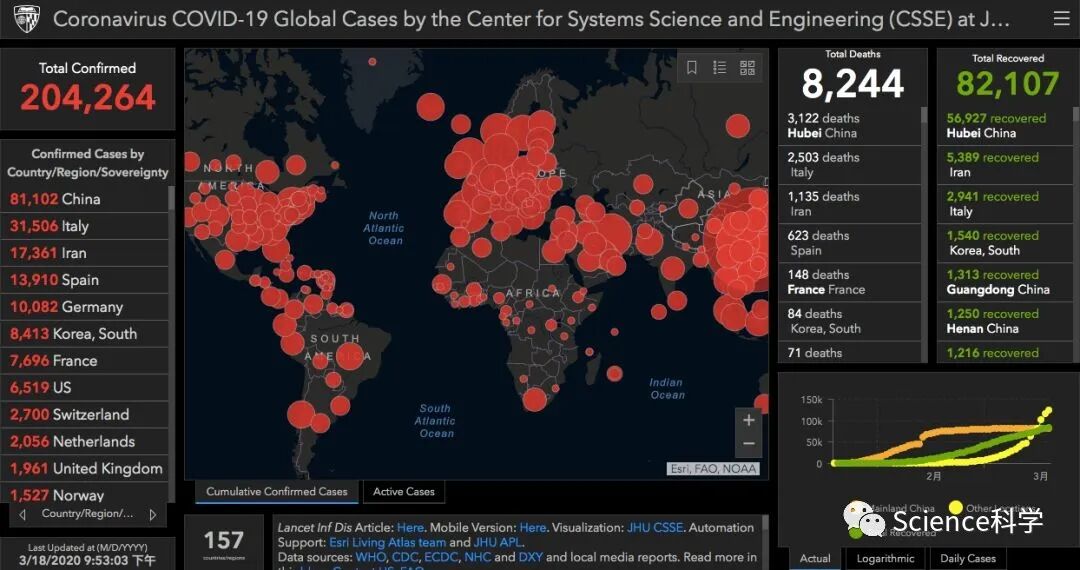Go to next country list page arrow
1080x570 pixels.
click(x=152, y=514)
